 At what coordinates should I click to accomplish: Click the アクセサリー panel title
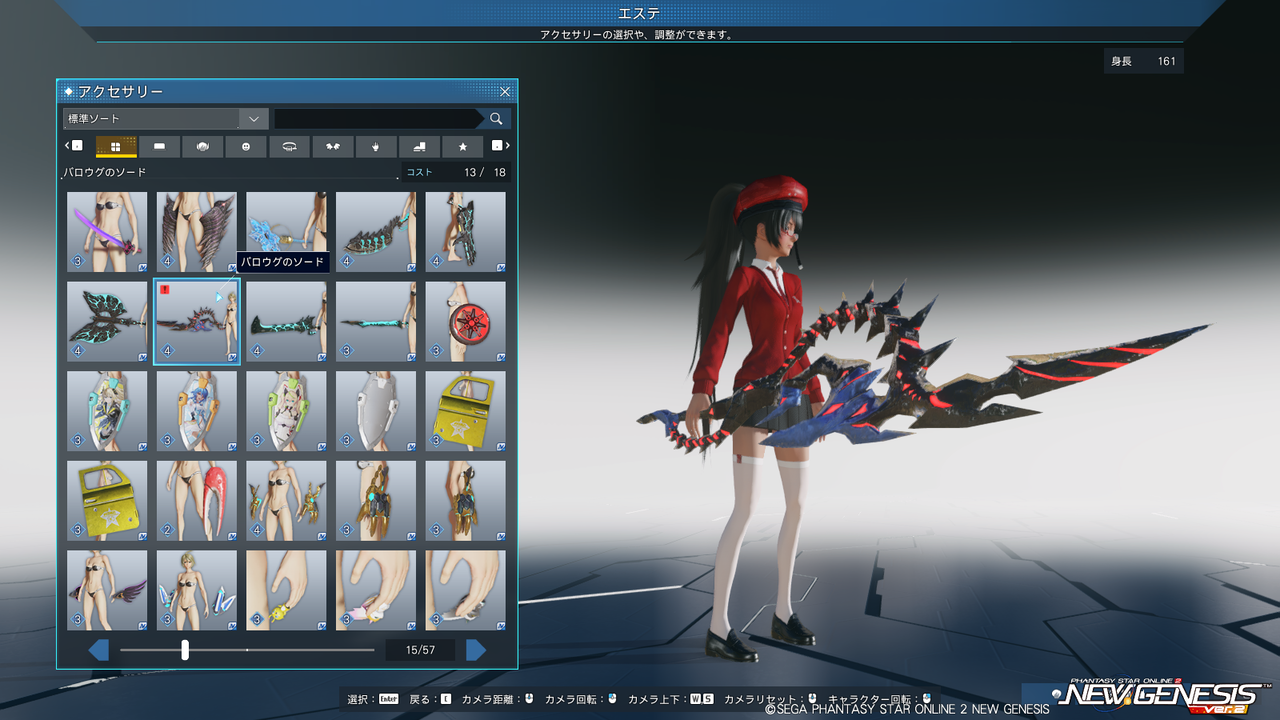click(120, 92)
